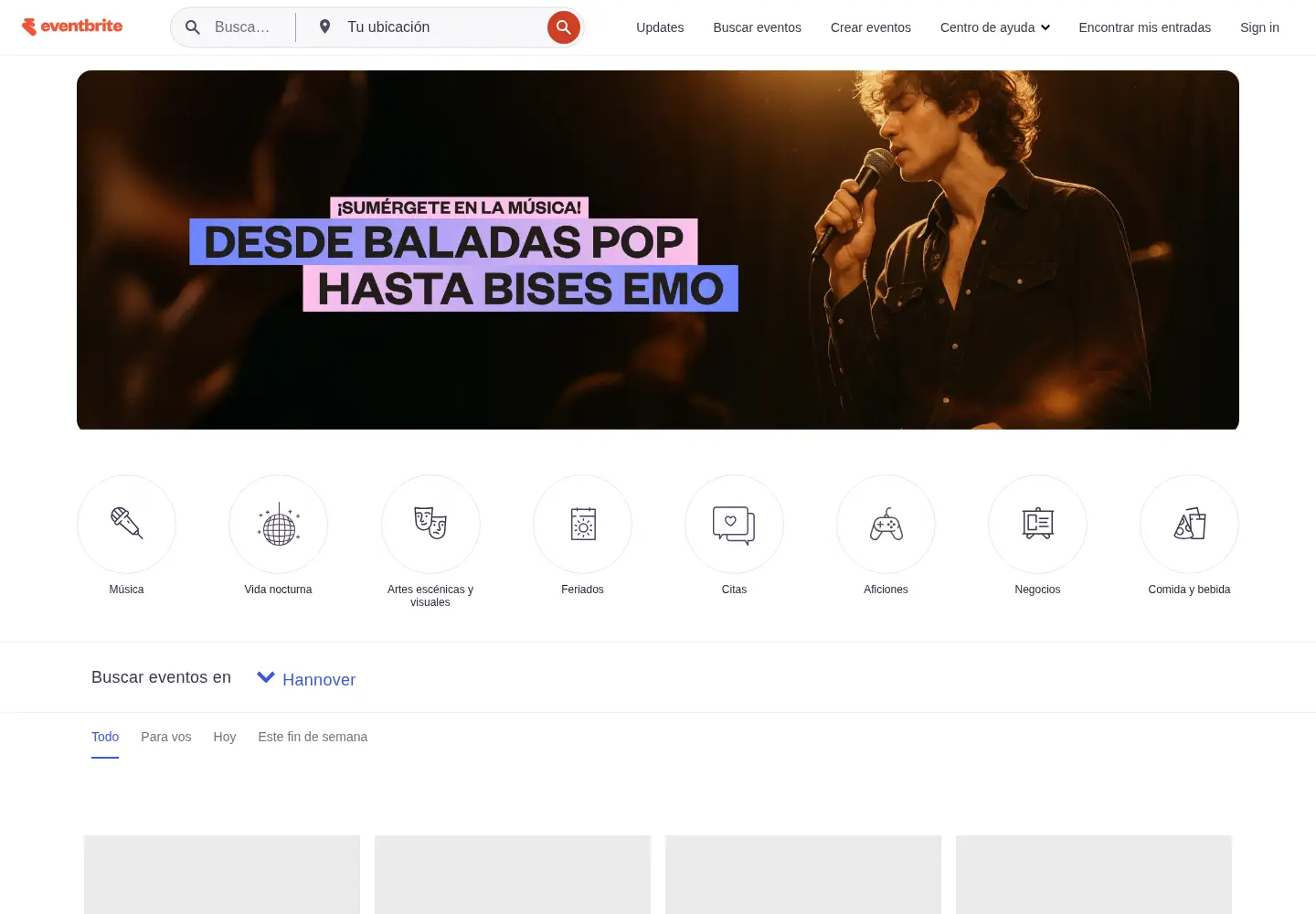
Task: Select the Artes escénicas y visuales masks icon
Action: 430,524
